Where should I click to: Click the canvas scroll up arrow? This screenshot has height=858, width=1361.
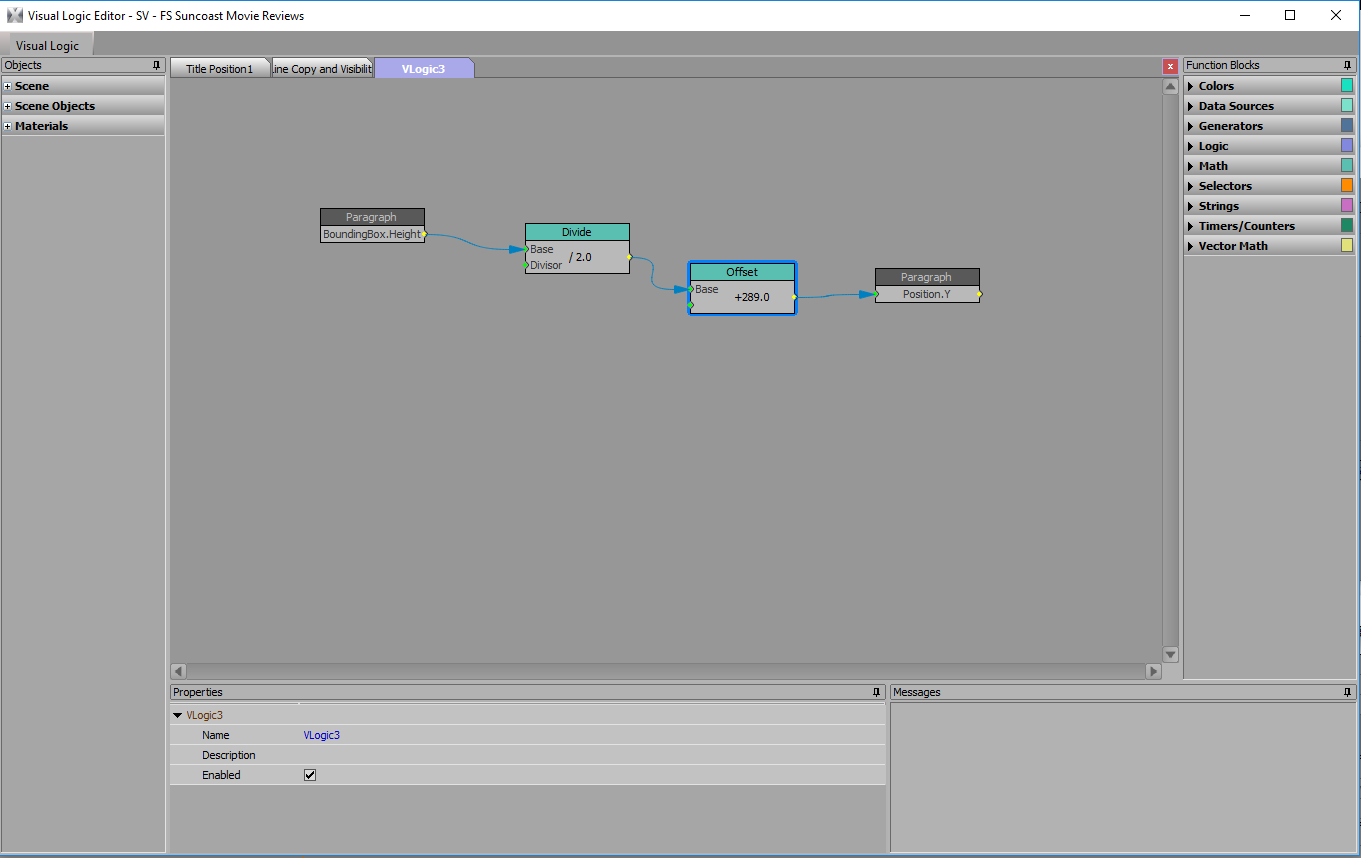(1171, 87)
